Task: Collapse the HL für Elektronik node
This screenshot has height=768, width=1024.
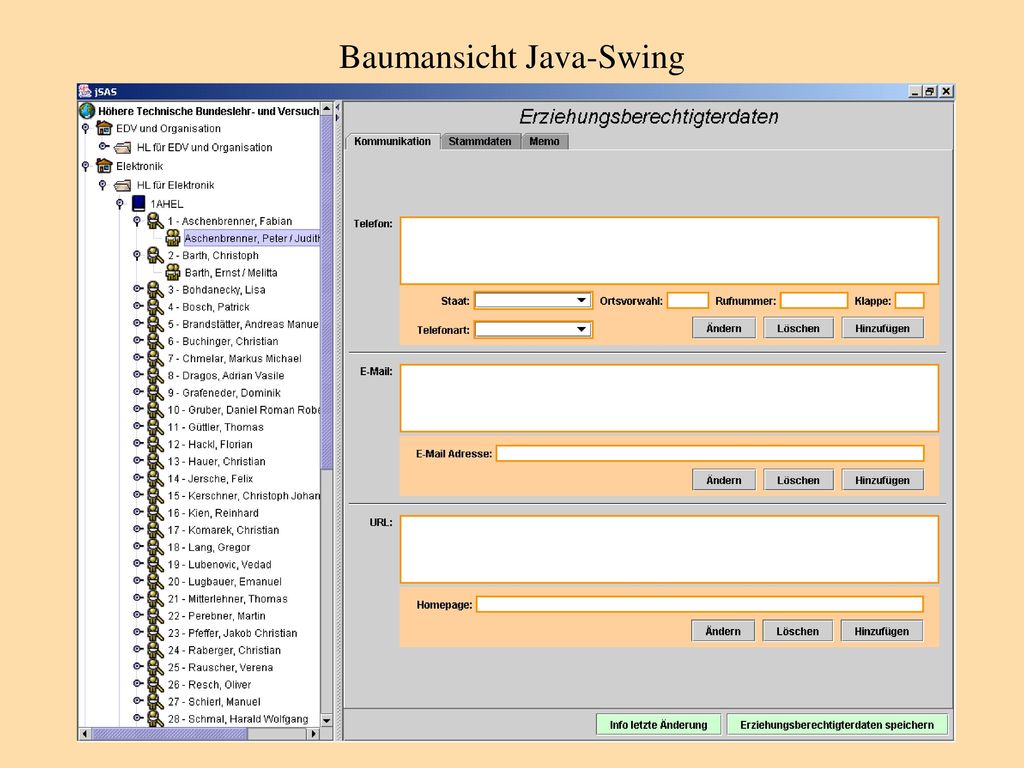Action: 103,185
